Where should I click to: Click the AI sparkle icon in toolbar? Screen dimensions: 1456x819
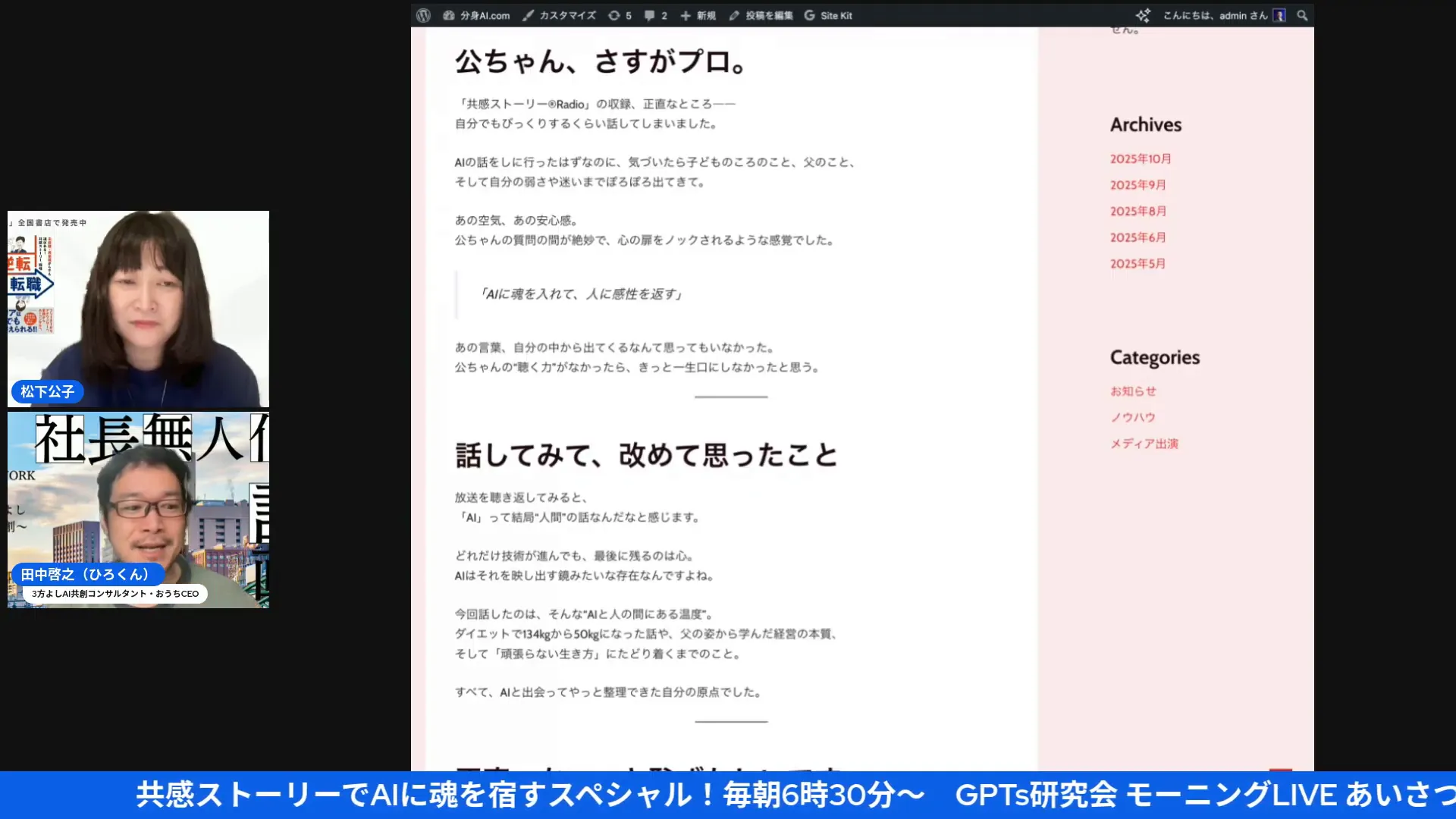tap(1142, 14)
